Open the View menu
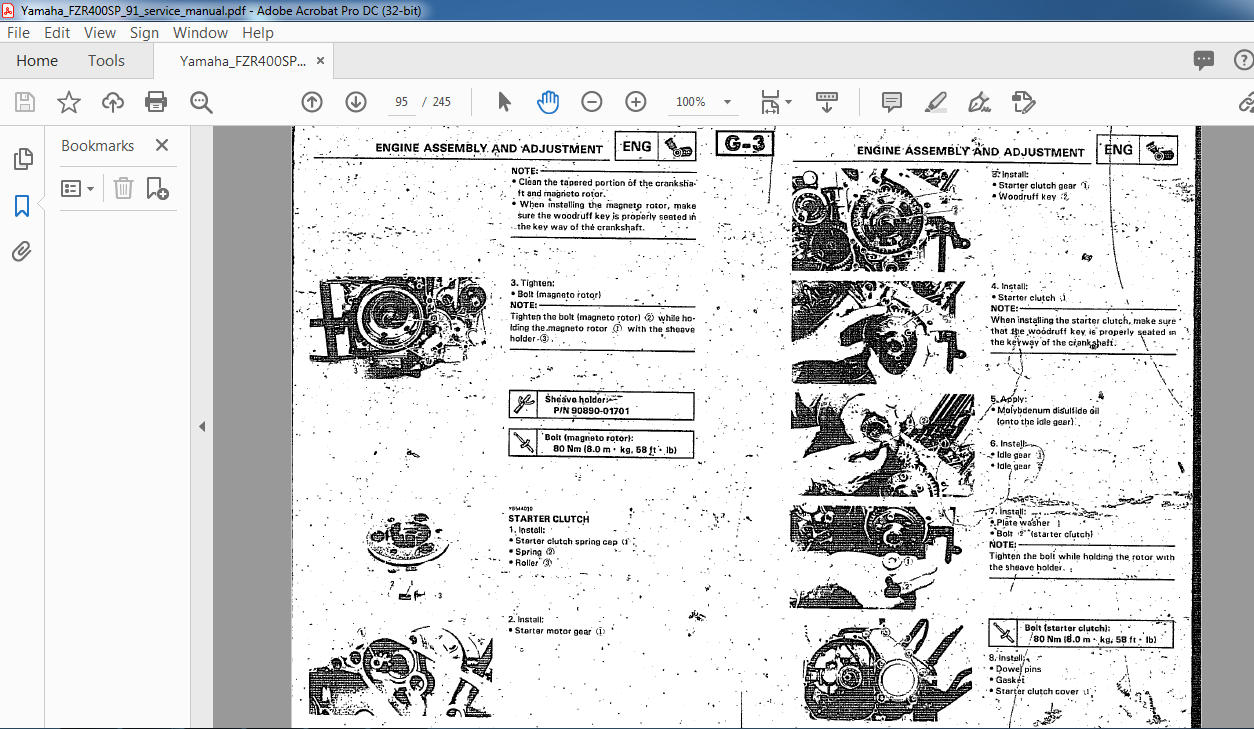The image size is (1254, 729). pyautogui.click(x=100, y=32)
